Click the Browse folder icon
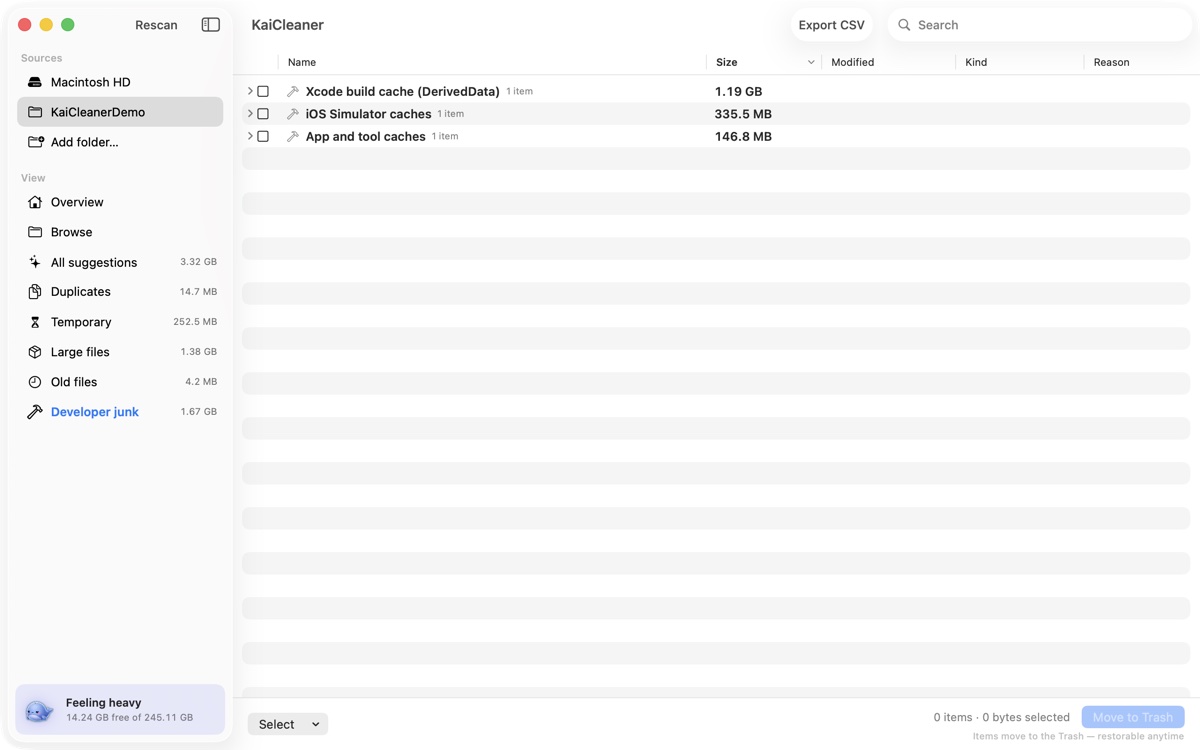Screen dimensions: 1200x750 [35, 232]
